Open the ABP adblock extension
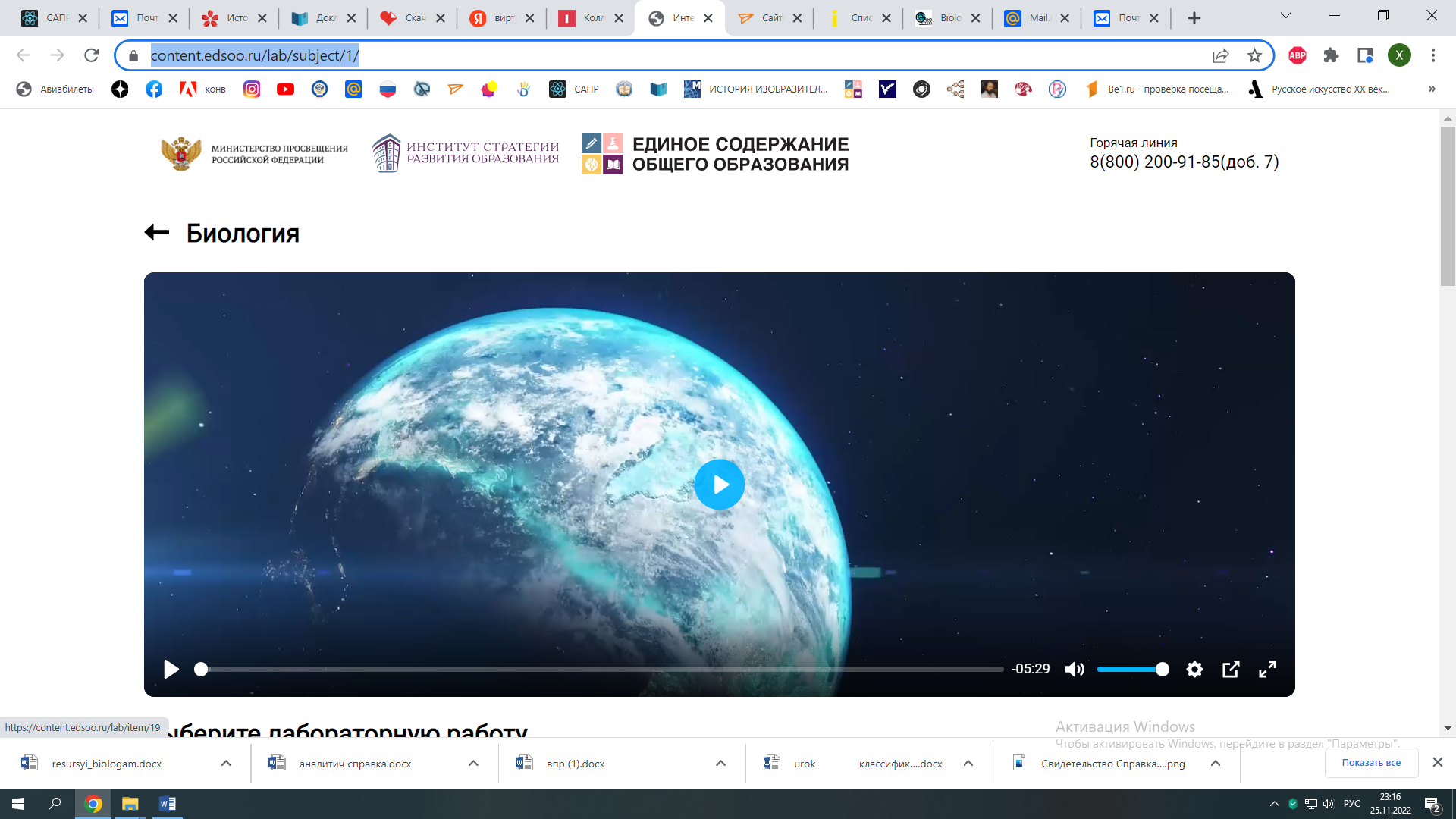The width and height of the screenshot is (1456, 819). tap(1298, 55)
